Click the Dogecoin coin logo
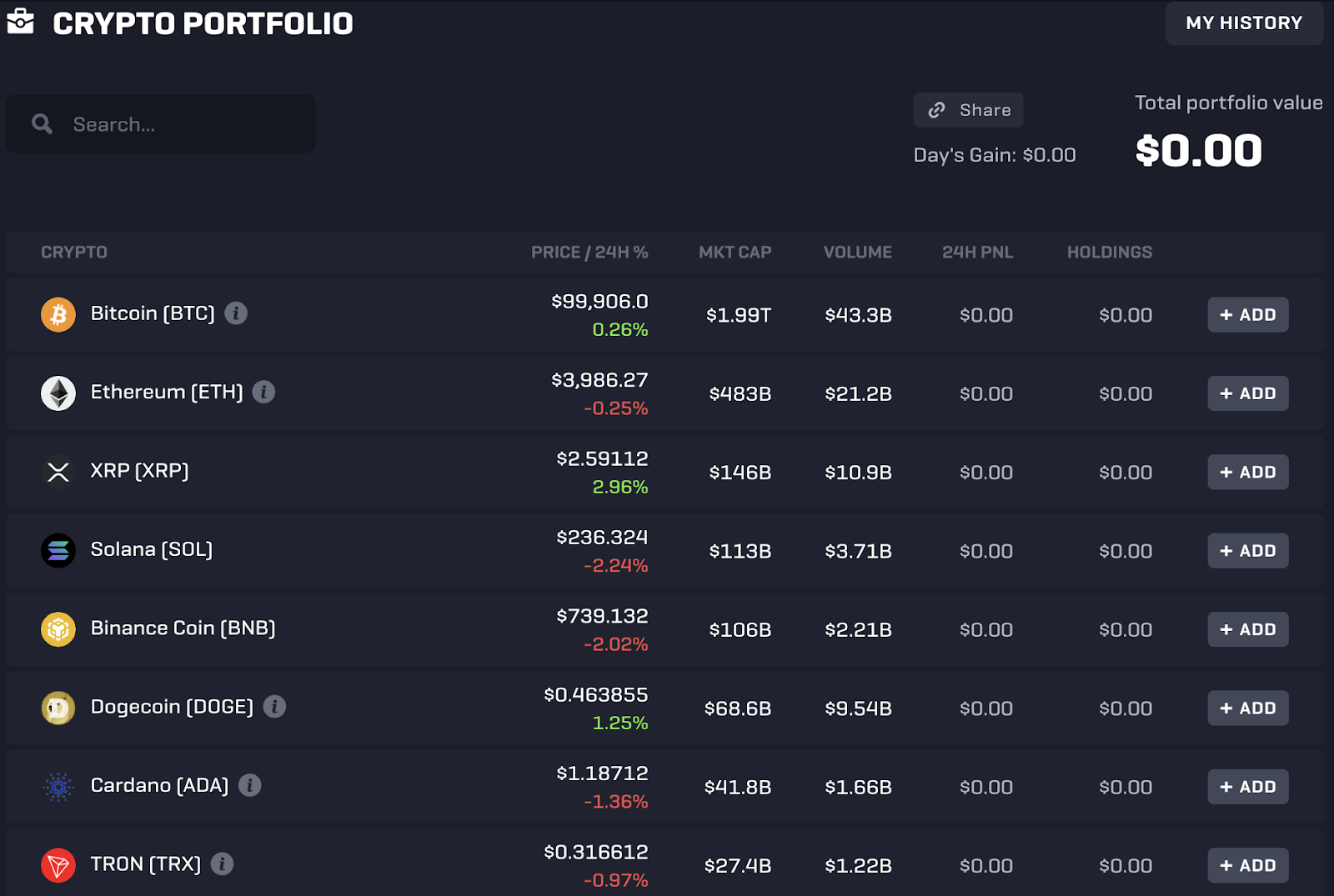The width and height of the screenshot is (1334, 896). coord(58,708)
